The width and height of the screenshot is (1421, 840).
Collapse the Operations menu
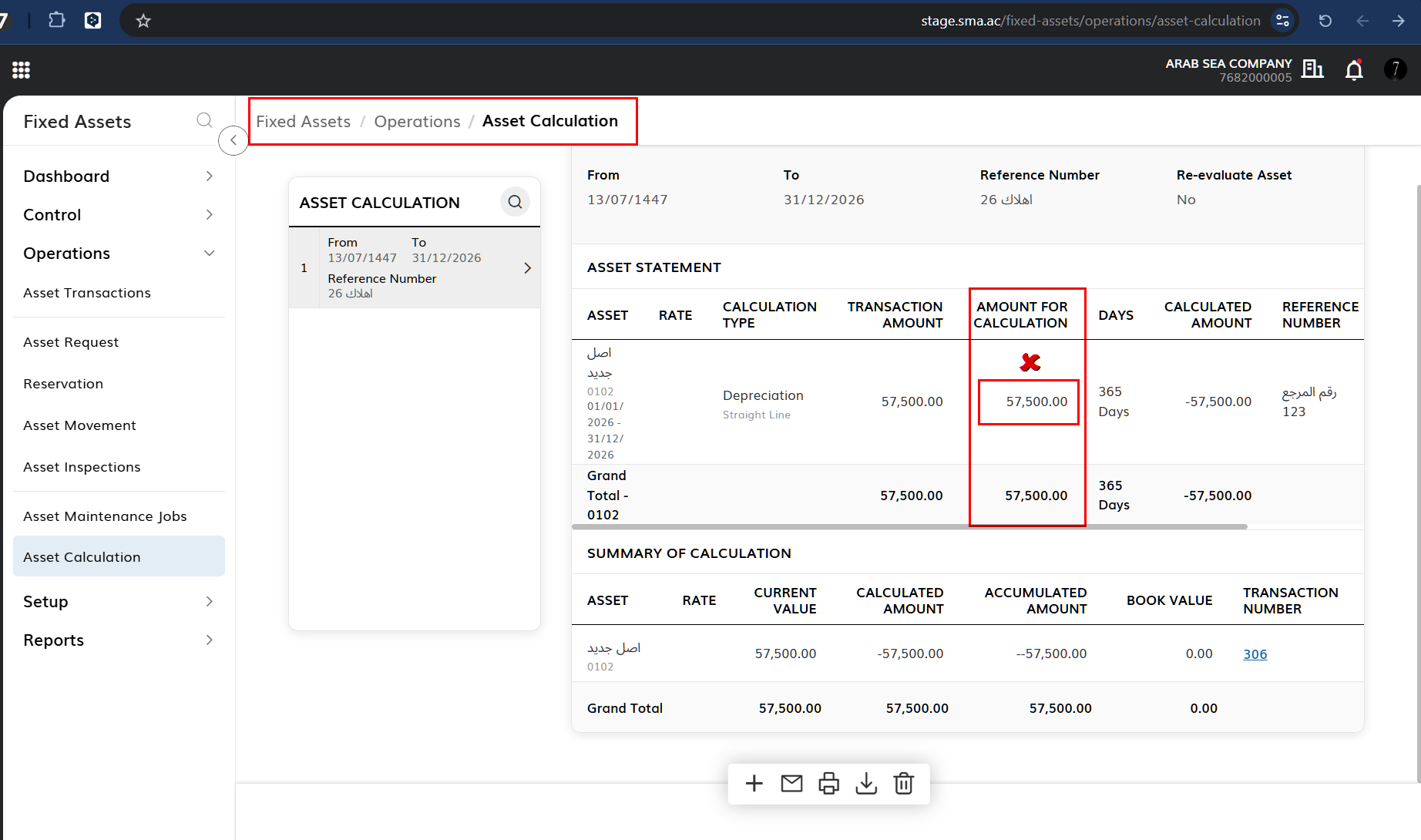[x=119, y=254]
